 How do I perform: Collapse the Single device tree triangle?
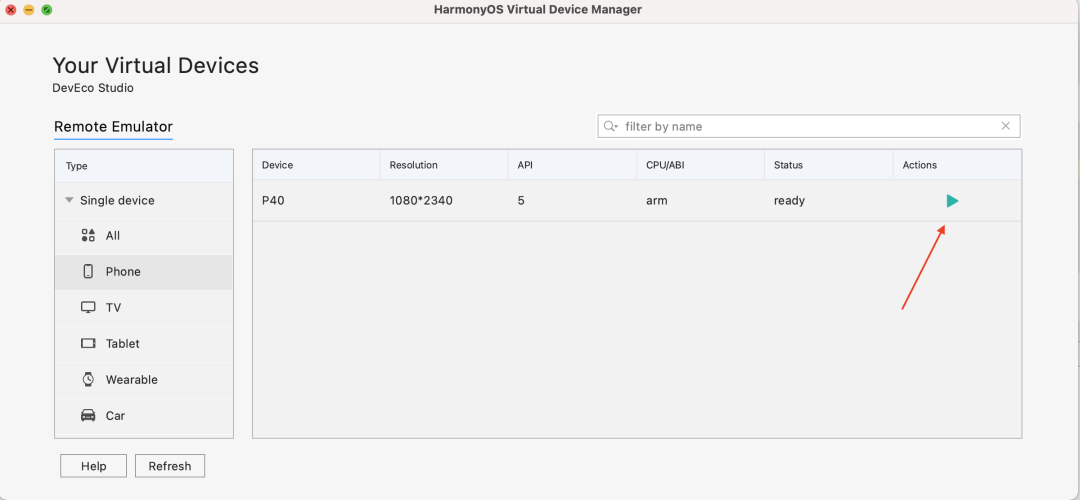point(69,200)
